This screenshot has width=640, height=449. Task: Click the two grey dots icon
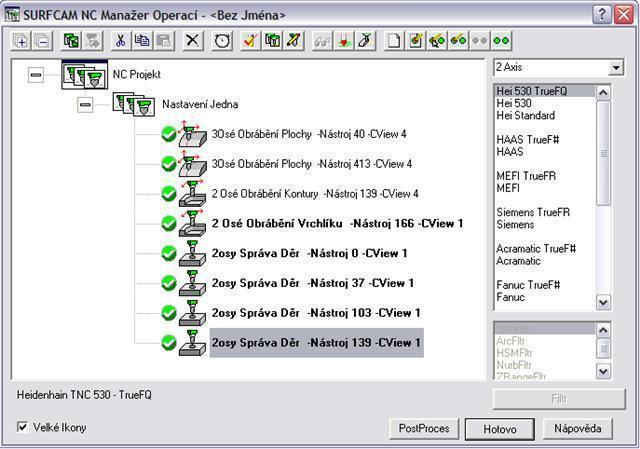(480, 41)
